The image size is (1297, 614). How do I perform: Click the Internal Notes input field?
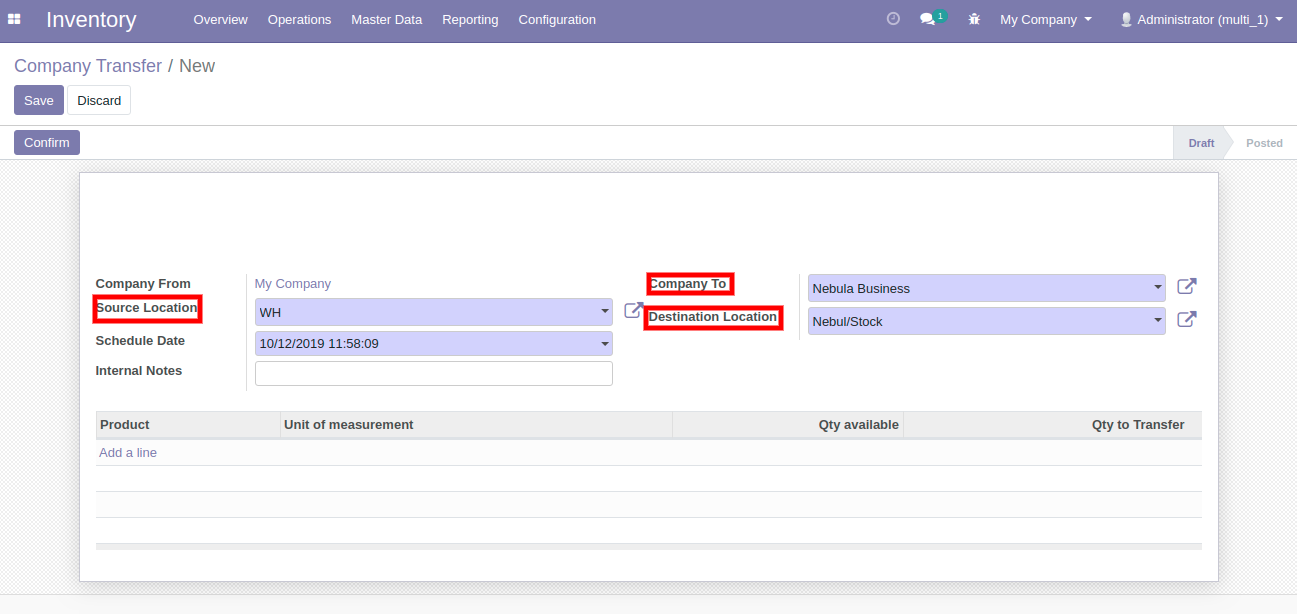point(433,374)
